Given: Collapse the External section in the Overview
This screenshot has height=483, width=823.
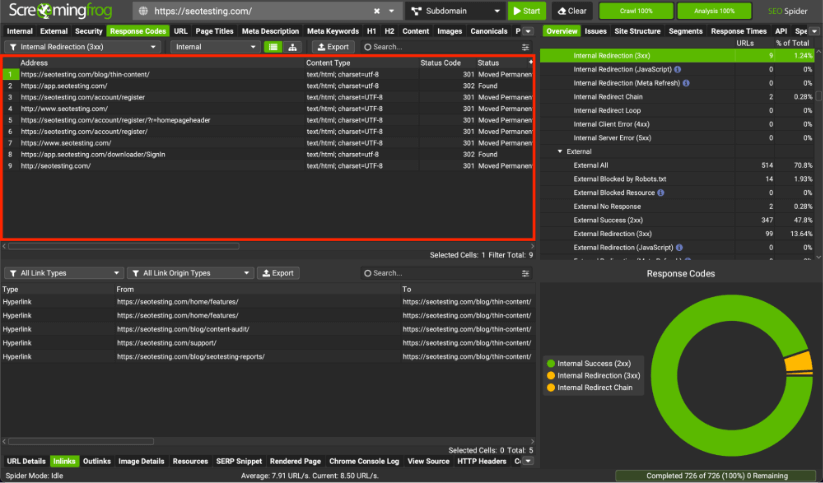Looking at the screenshot, I should click(560, 151).
